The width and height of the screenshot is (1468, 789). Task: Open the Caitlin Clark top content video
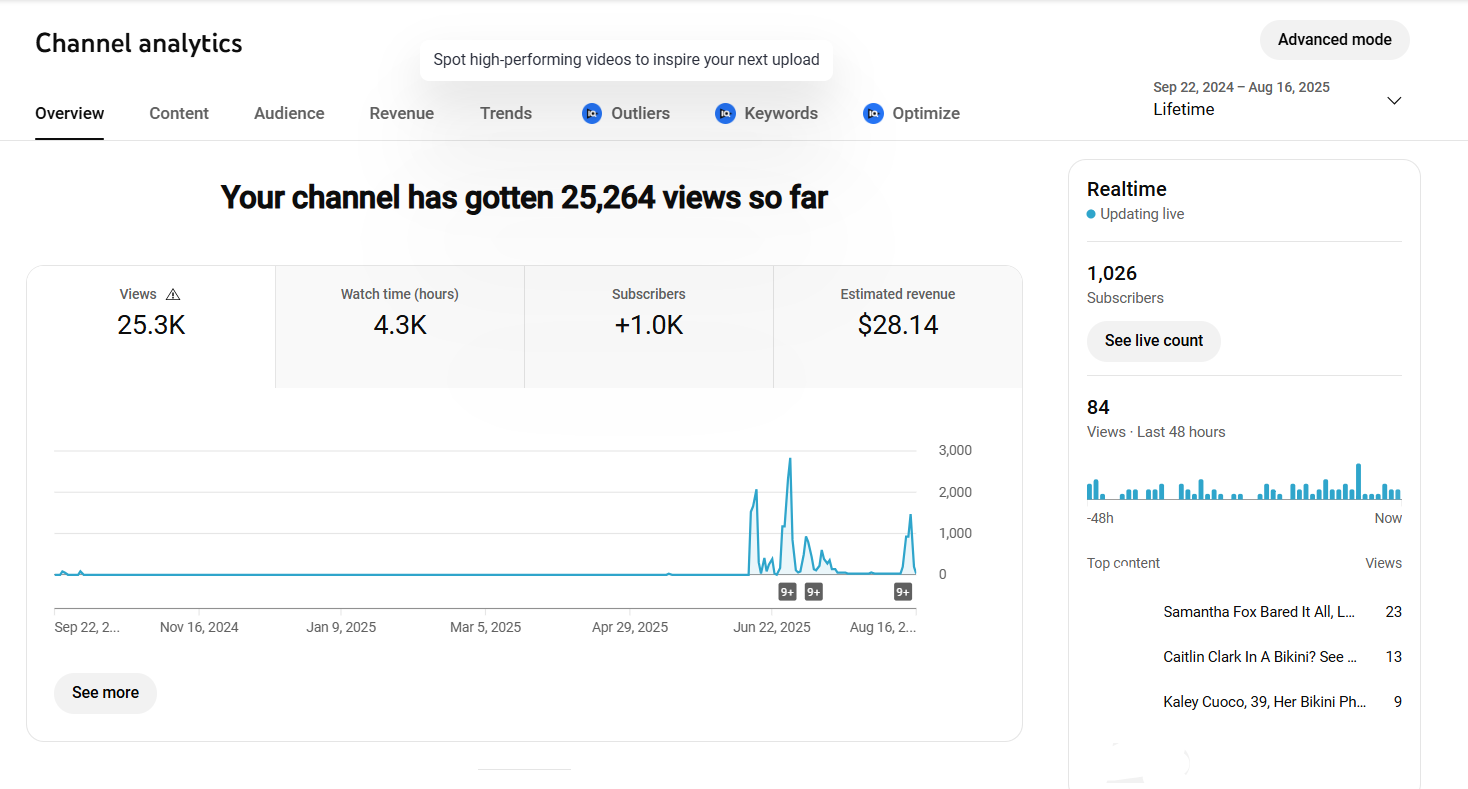(x=1259, y=657)
